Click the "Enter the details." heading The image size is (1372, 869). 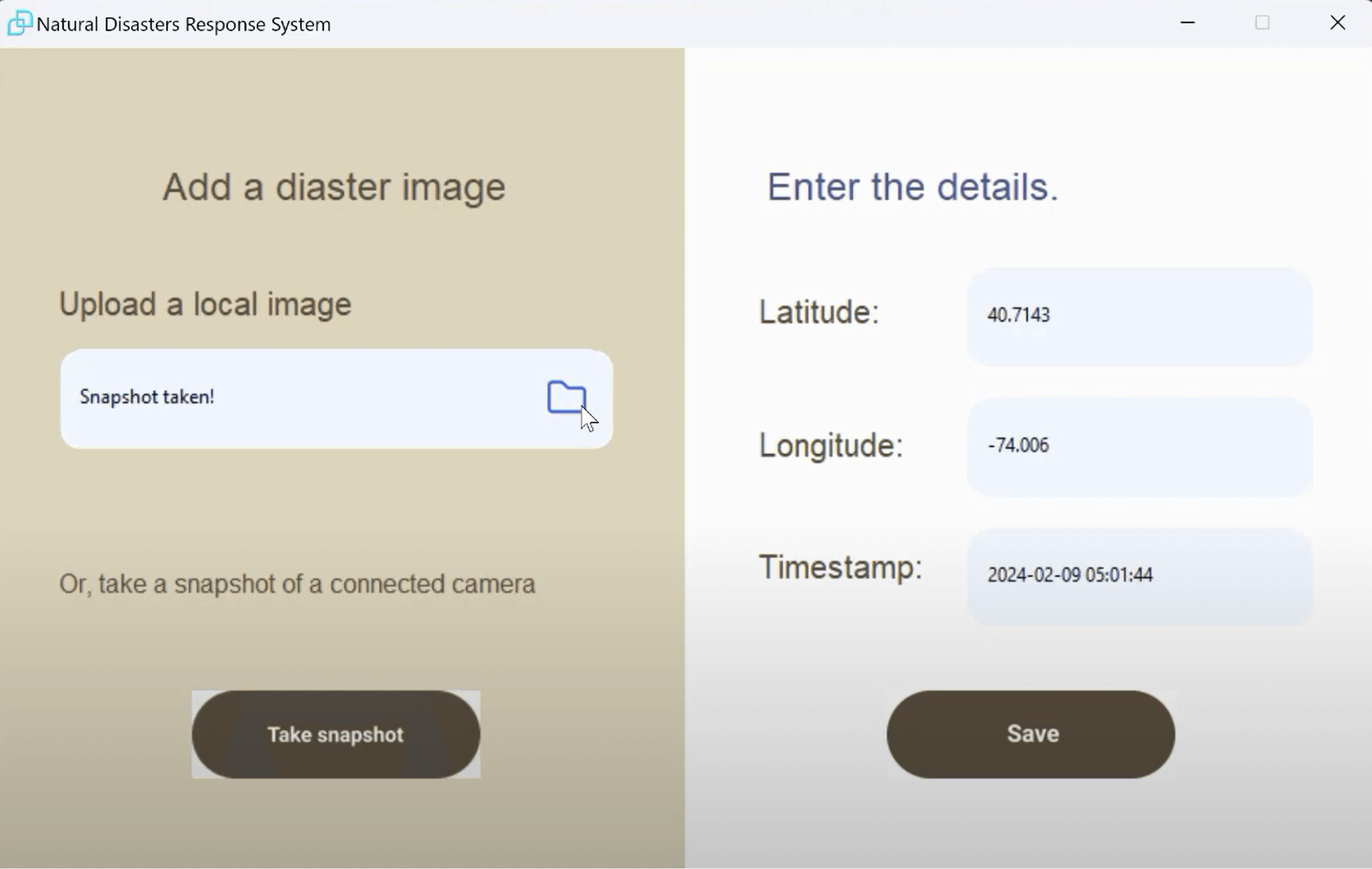pos(912,187)
